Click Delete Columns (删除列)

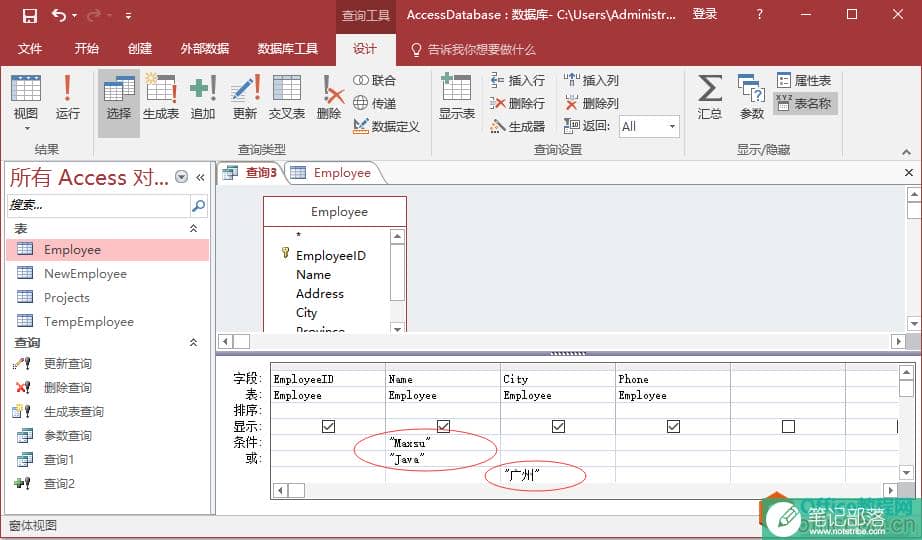pos(591,104)
